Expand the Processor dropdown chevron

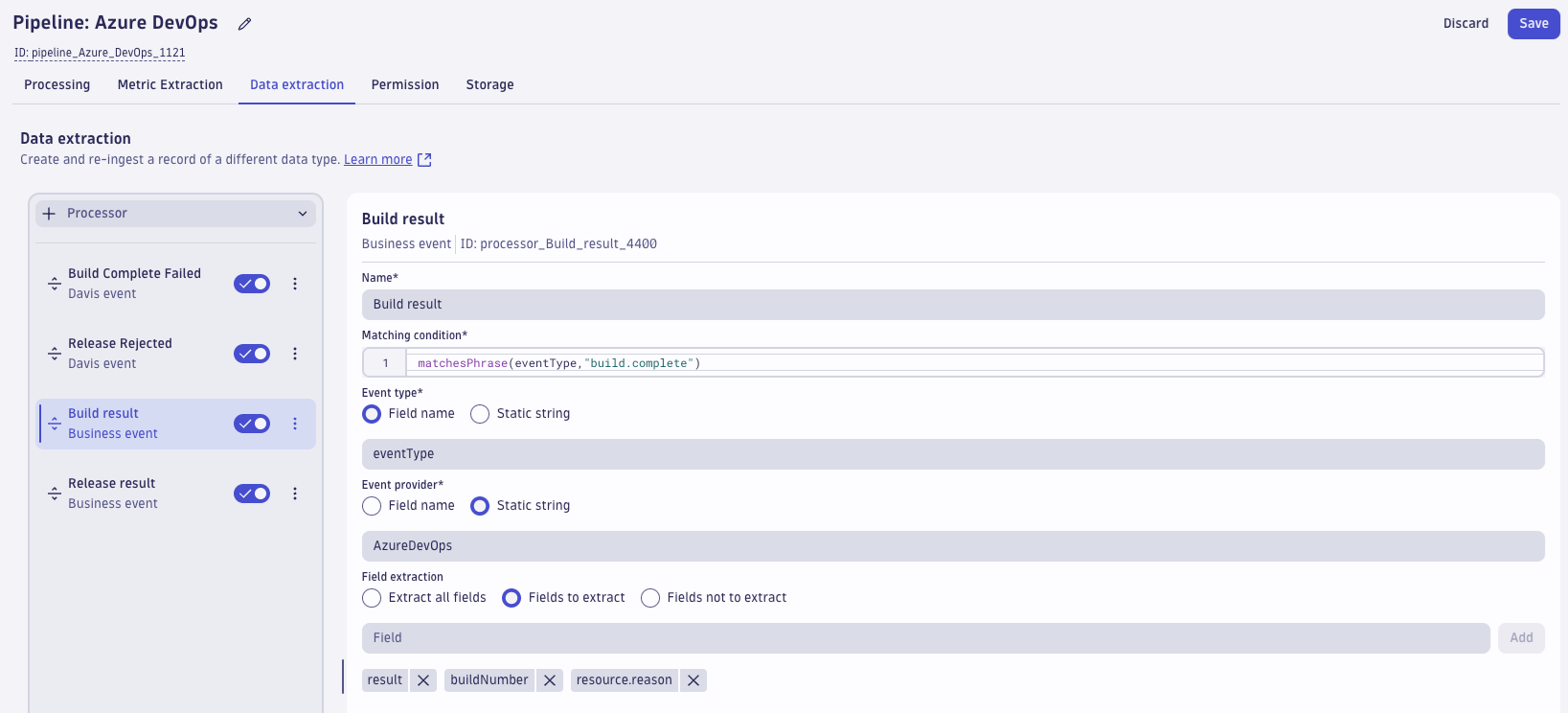point(303,214)
